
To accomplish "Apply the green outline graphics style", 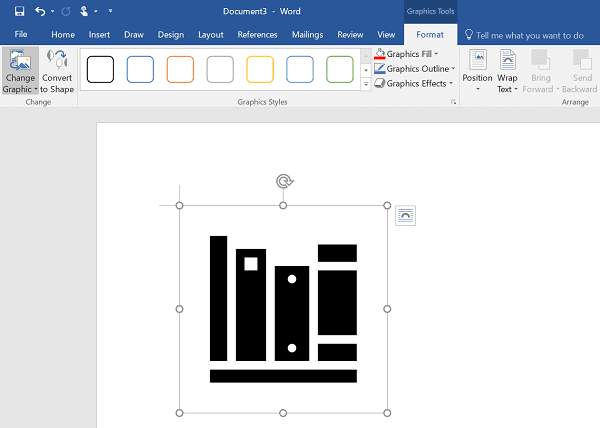I will (x=340, y=69).
